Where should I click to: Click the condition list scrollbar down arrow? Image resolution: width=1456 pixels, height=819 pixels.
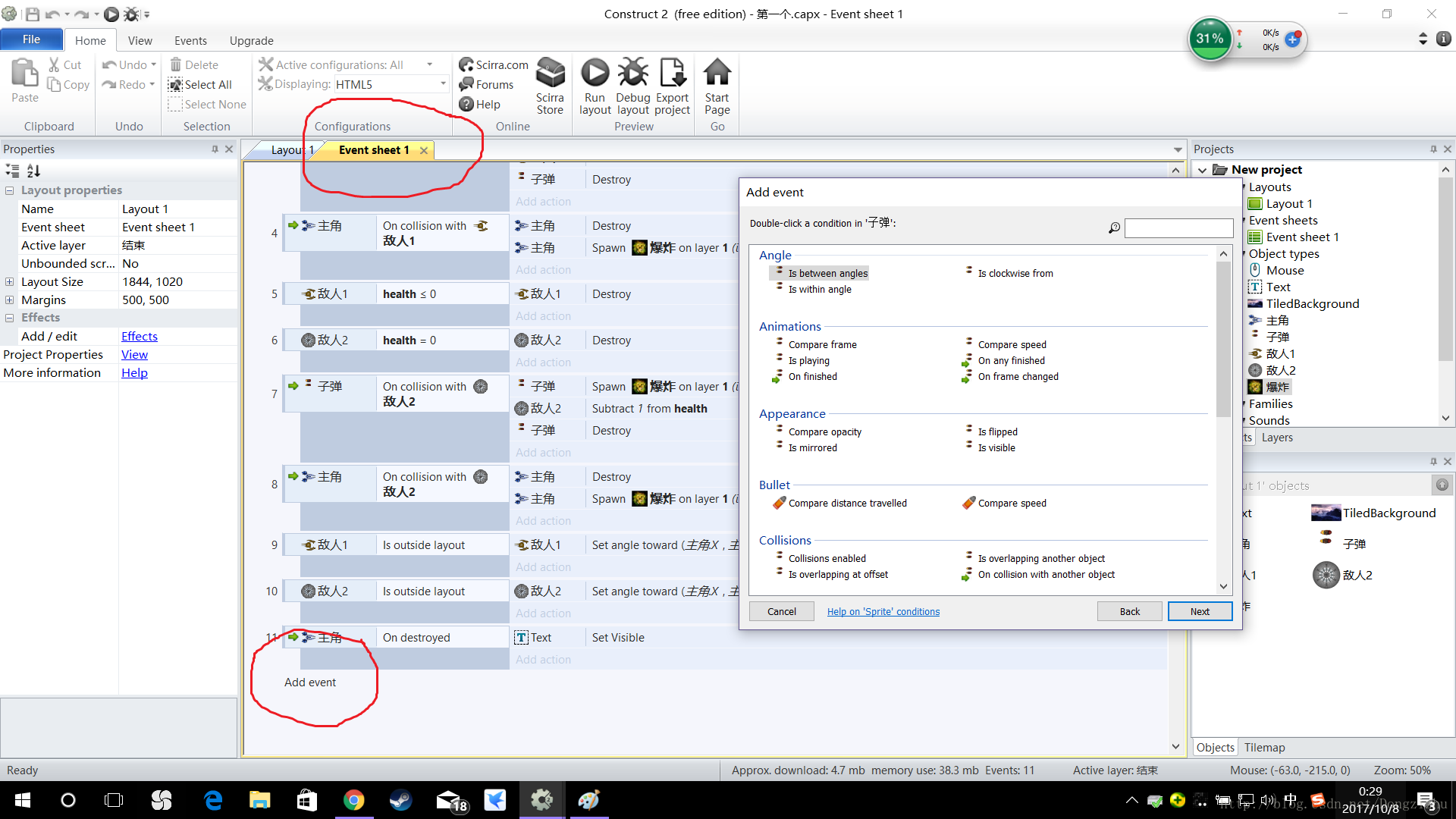(x=1223, y=586)
